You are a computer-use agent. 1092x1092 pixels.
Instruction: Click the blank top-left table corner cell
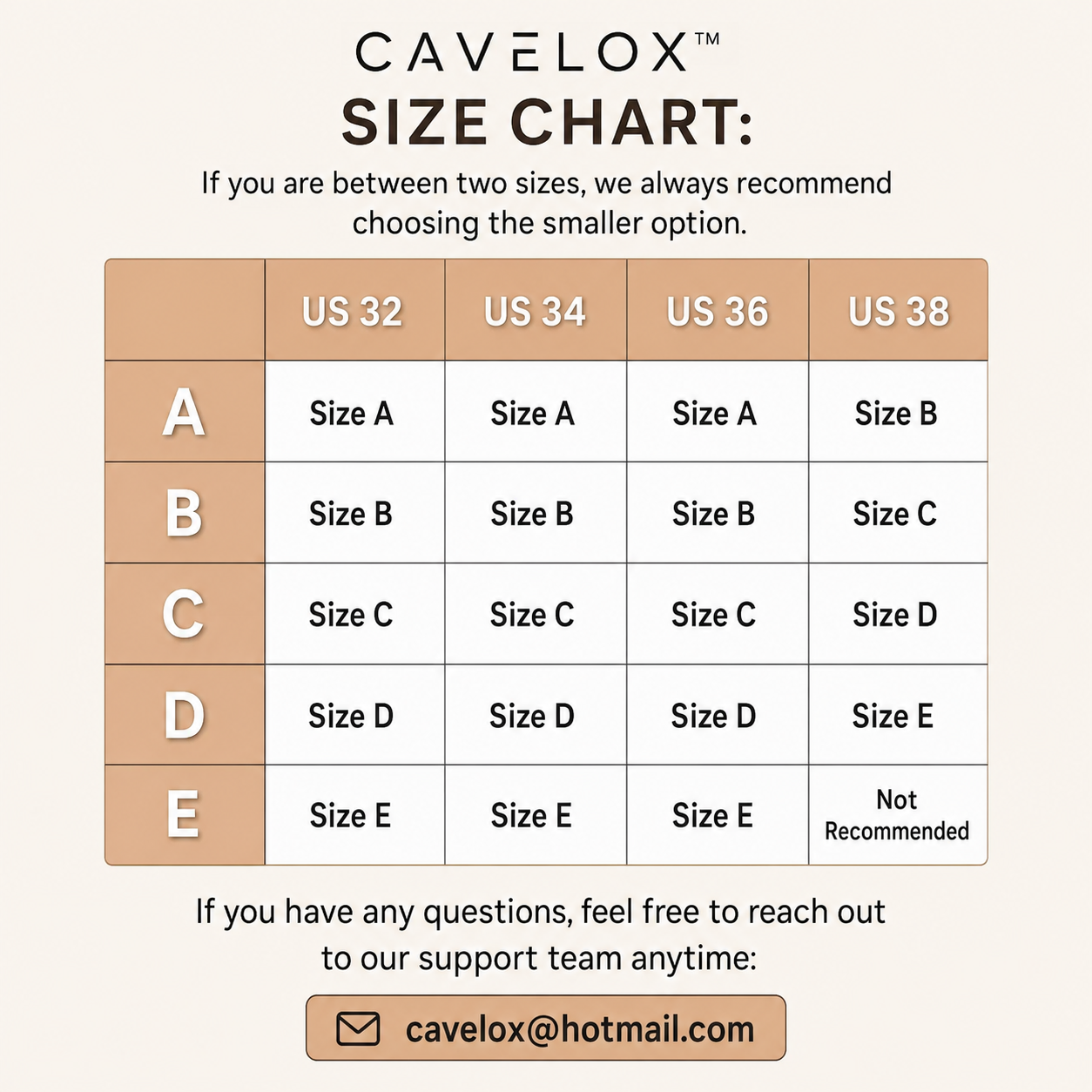(x=185, y=310)
